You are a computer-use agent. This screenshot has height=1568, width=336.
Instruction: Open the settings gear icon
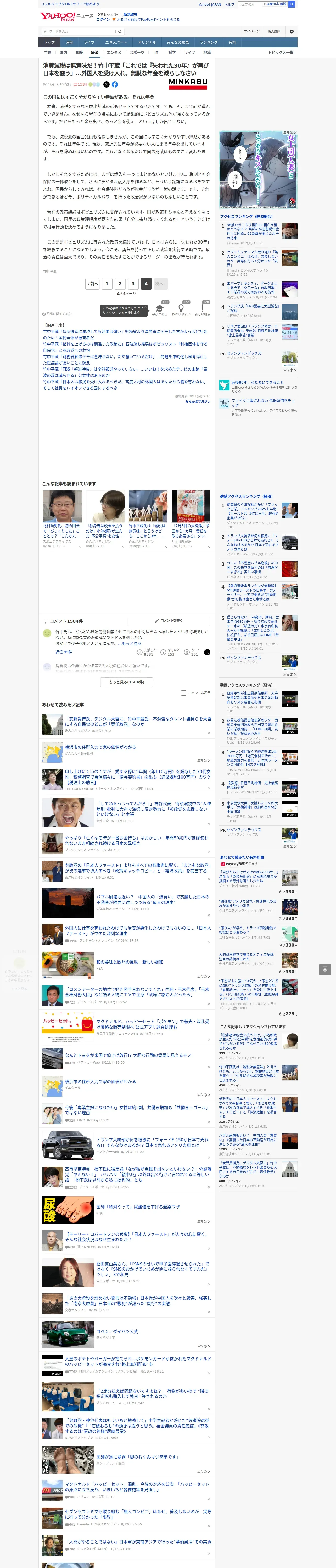pyautogui.click(x=292, y=32)
